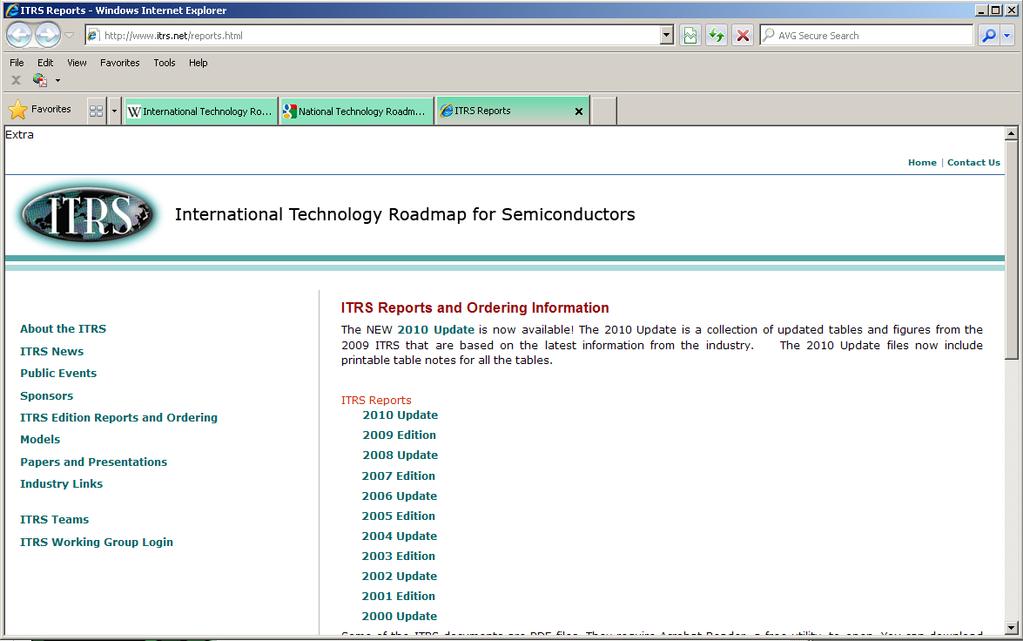Open About the ITRS page
This screenshot has width=1023, height=641.
63,329
